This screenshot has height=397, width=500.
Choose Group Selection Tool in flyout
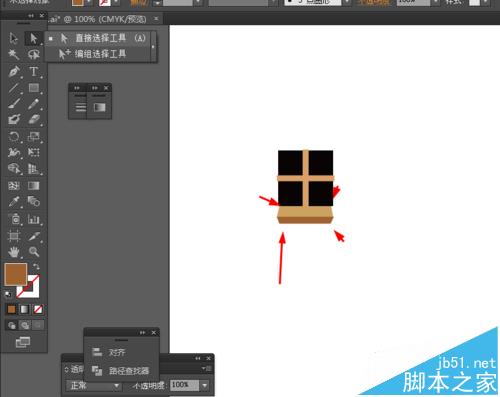98,54
